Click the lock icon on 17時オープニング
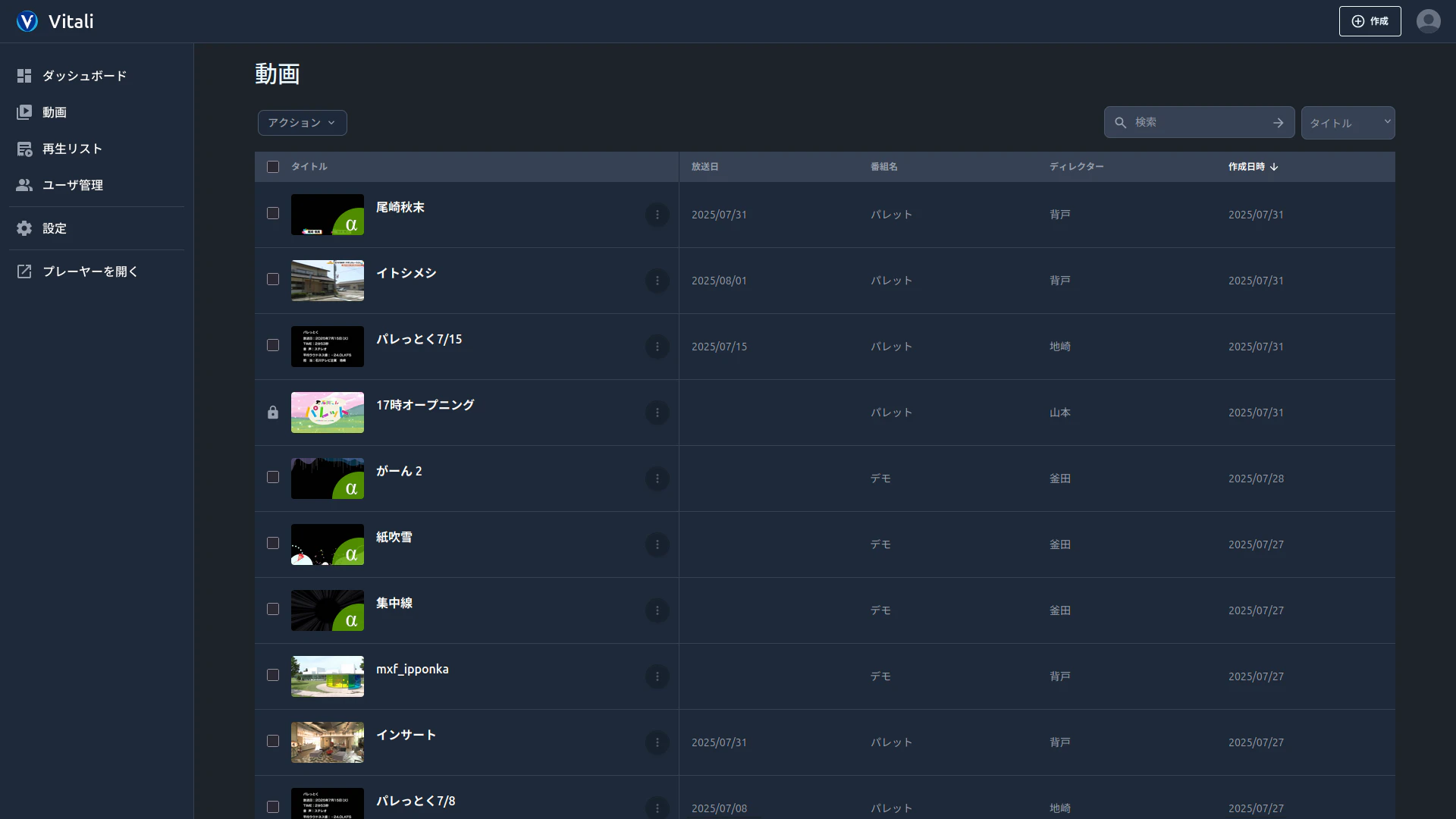Image resolution: width=1456 pixels, height=819 pixels. click(273, 413)
